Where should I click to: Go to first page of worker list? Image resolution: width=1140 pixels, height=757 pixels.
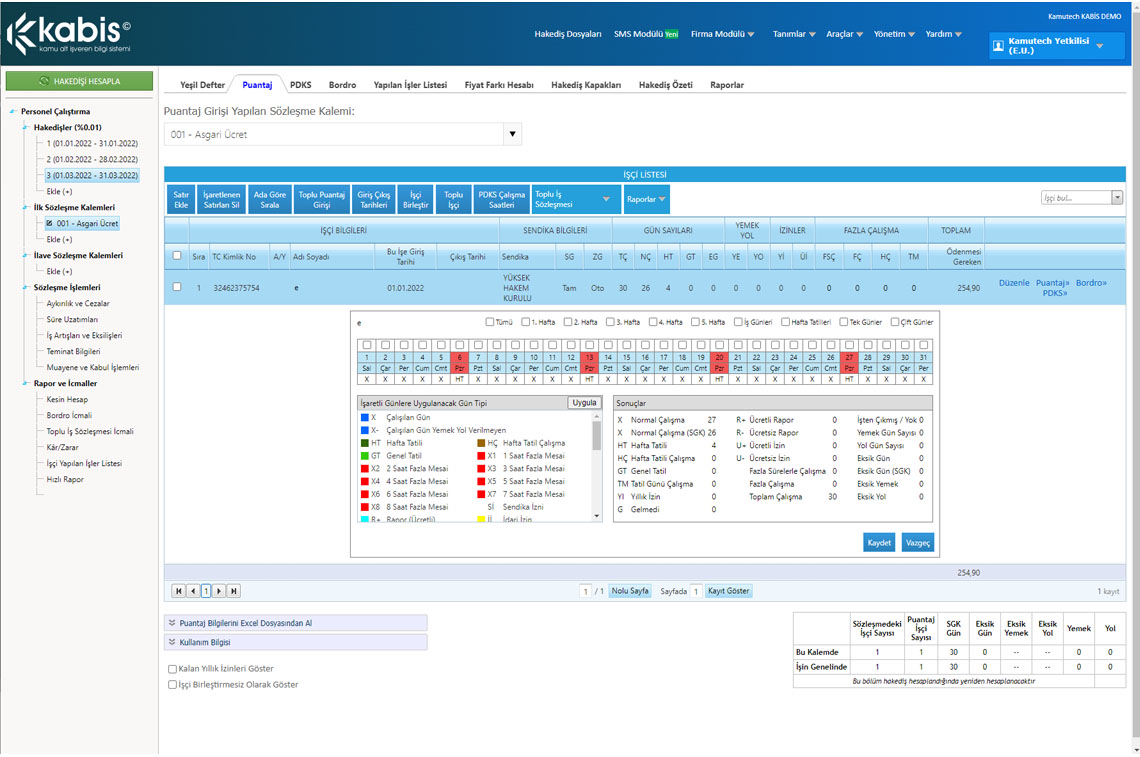coord(178,591)
